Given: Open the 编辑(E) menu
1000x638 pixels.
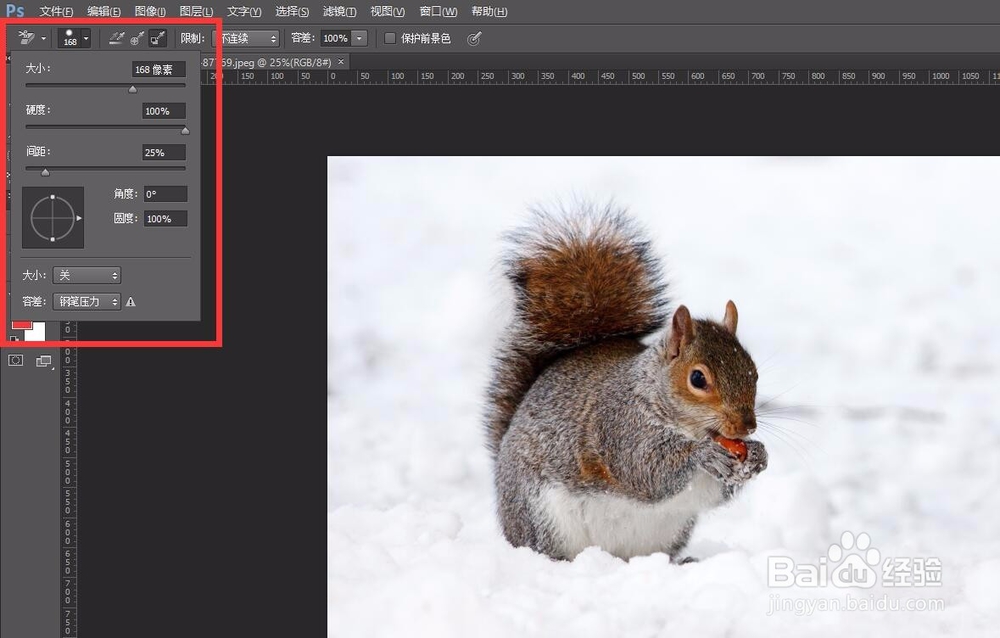Looking at the screenshot, I should (103, 11).
